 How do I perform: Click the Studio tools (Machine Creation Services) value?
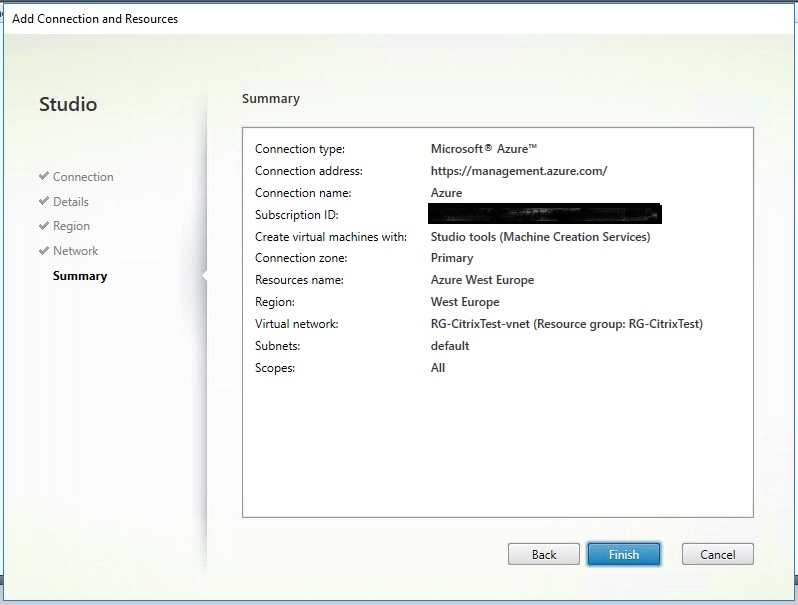pyautogui.click(x=540, y=237)
